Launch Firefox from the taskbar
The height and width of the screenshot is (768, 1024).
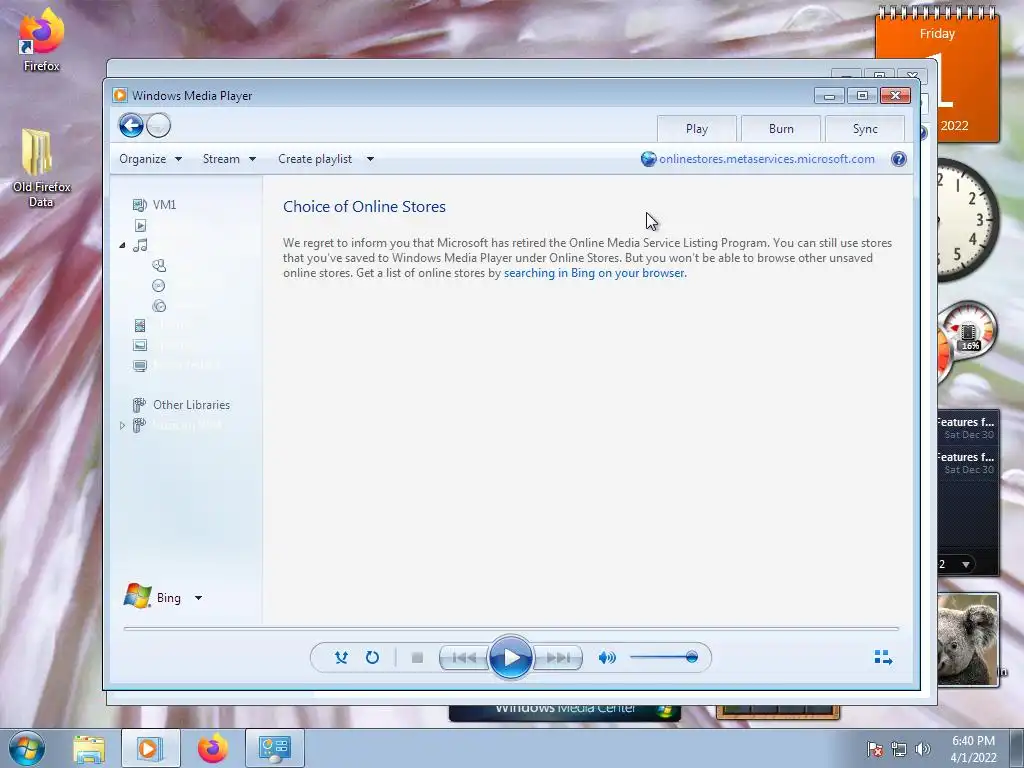(213, 748)
